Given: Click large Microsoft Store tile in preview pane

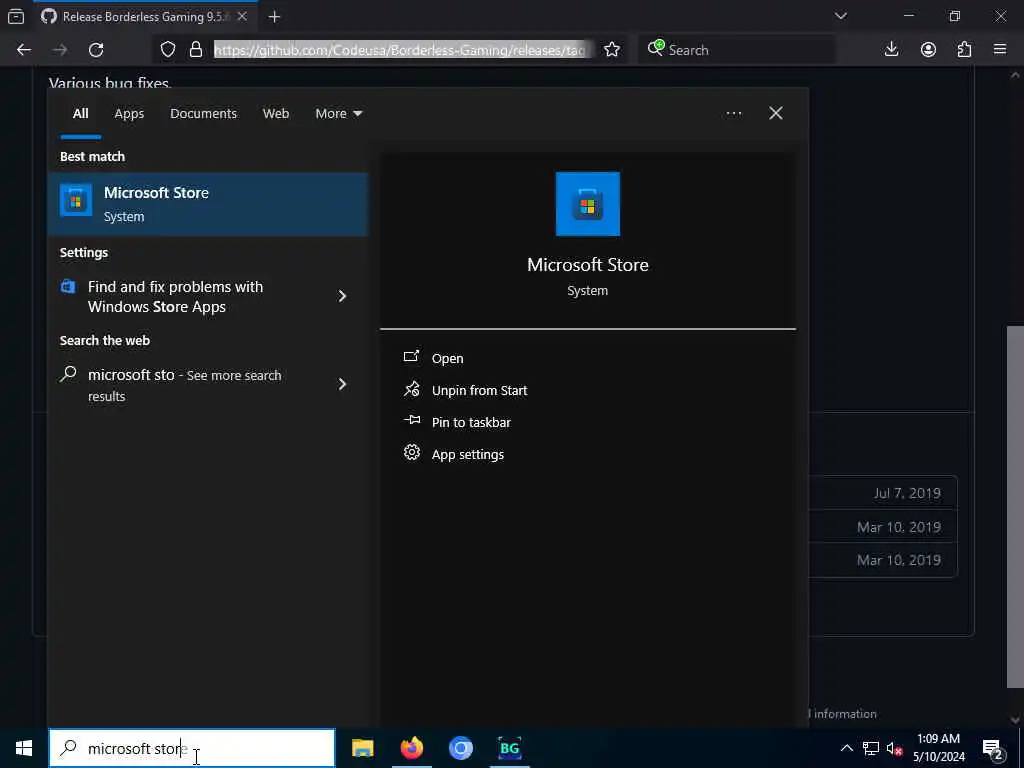Looking at the screenshot, I should point(587,204).
